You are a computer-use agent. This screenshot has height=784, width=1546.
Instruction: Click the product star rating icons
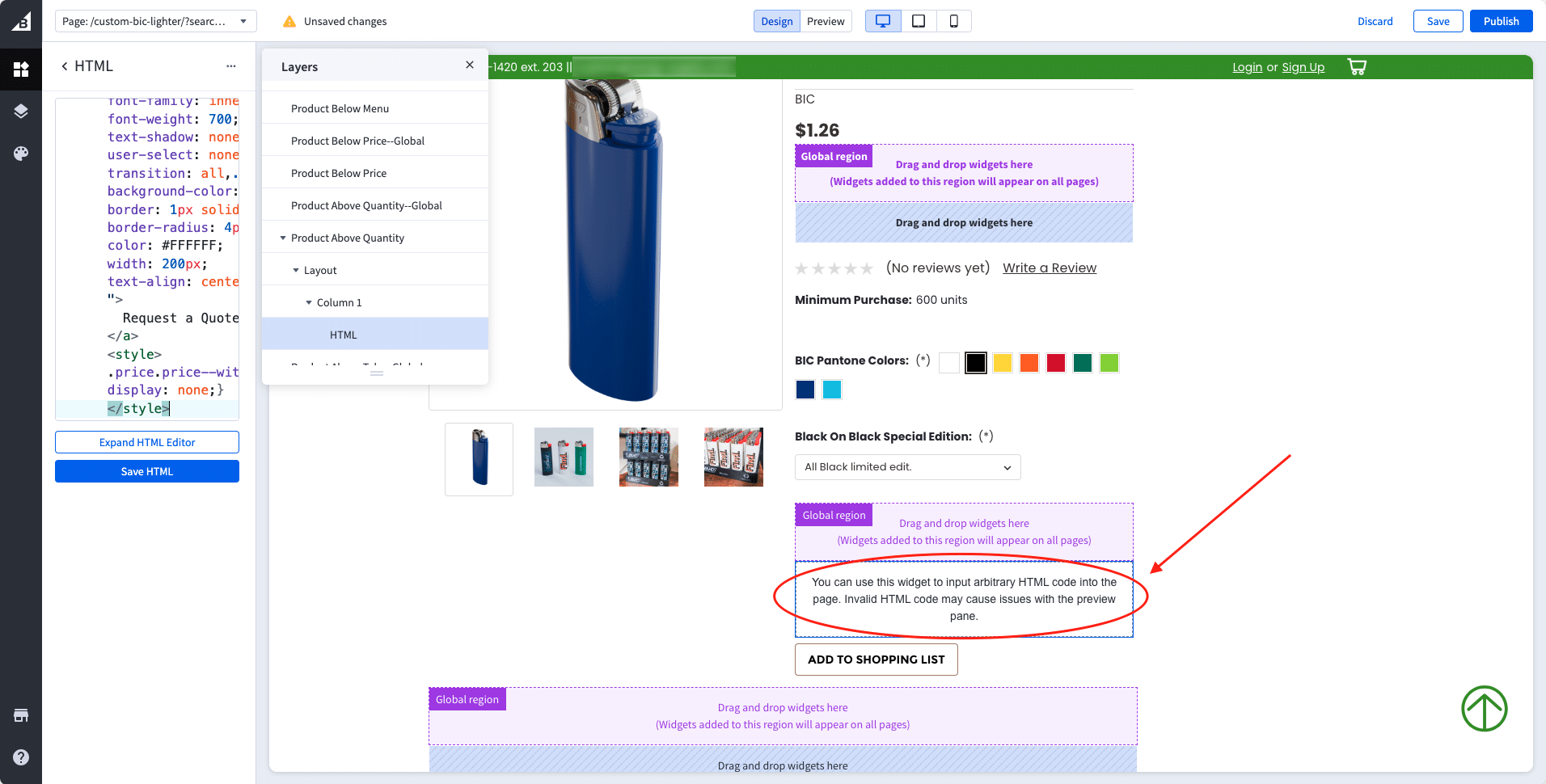pyautogui.click(x=834, y=268)
